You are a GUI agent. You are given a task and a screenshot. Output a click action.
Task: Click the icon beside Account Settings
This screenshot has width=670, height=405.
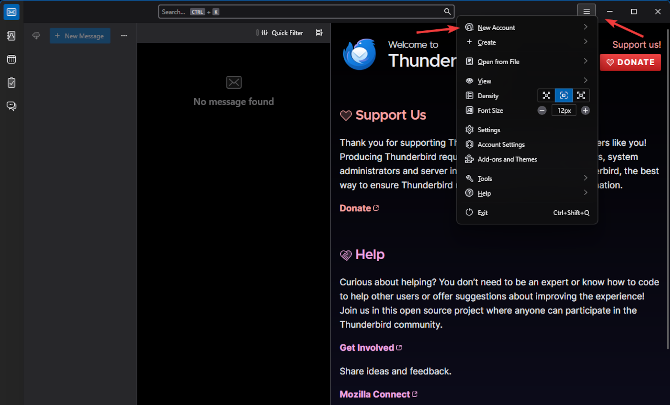(469, 144)
